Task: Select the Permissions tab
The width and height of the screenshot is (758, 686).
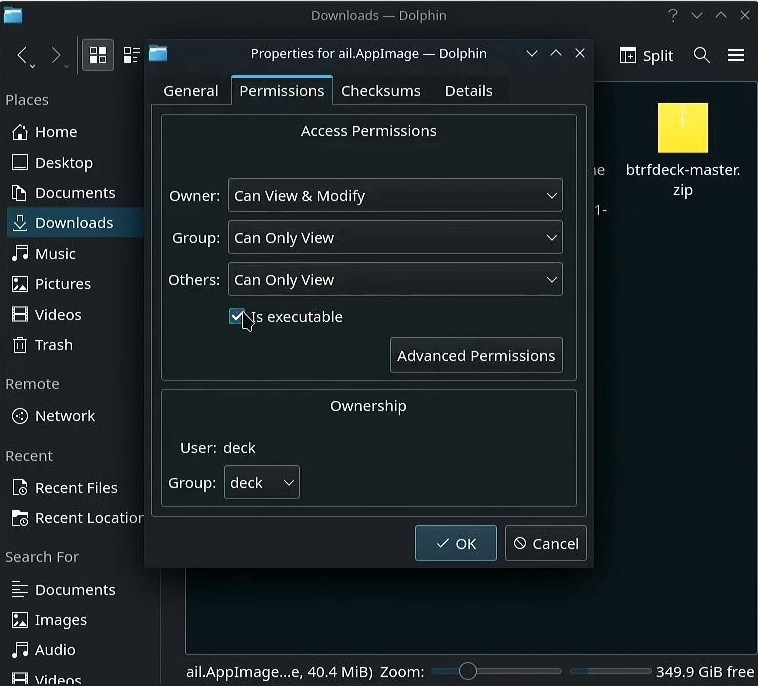Action: (282, 90)
